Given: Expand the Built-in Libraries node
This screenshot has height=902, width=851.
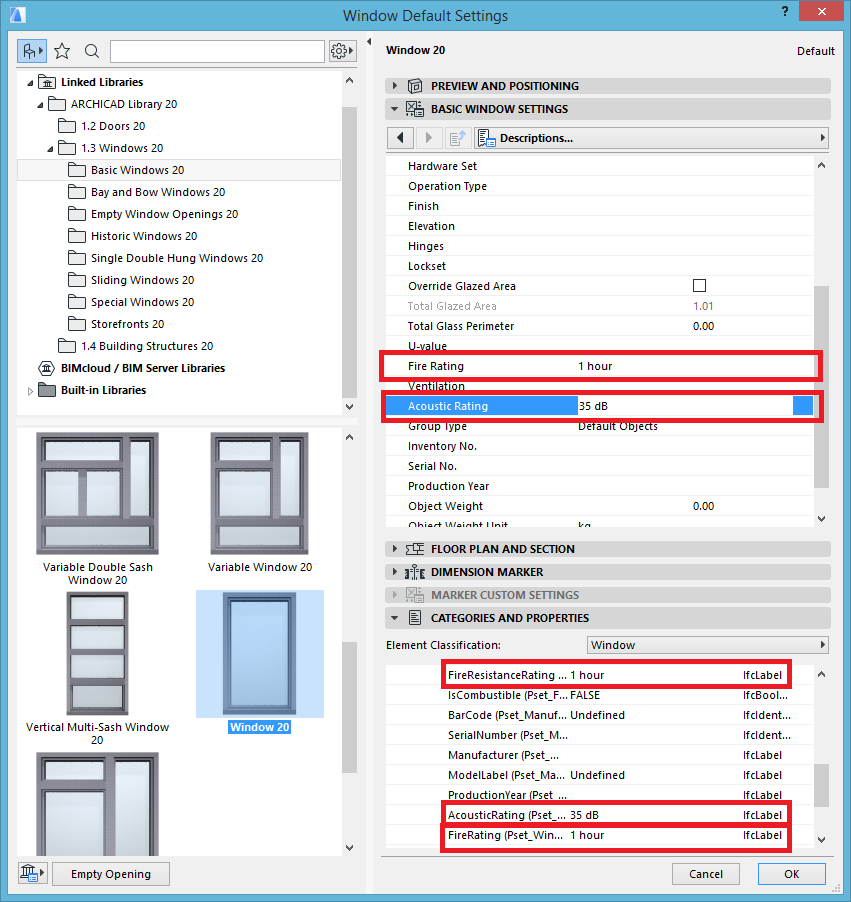Looking at the screenshot, I should click(x=30, y=391).
